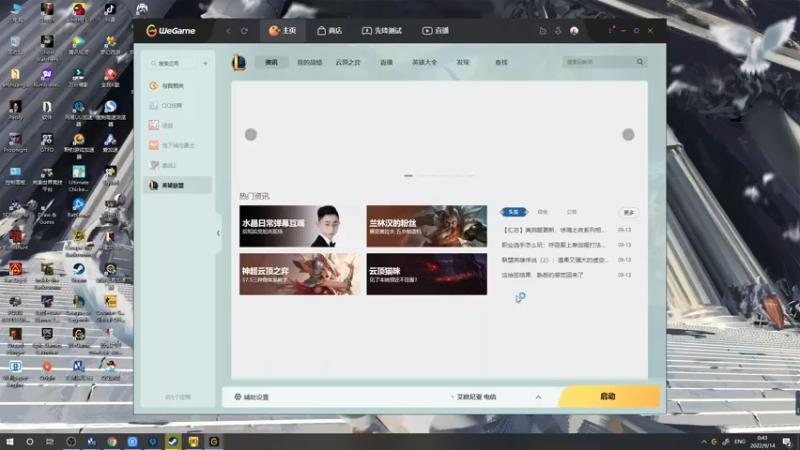Show next banner slide
Viewport: 800px width, 450px height.
628,135
